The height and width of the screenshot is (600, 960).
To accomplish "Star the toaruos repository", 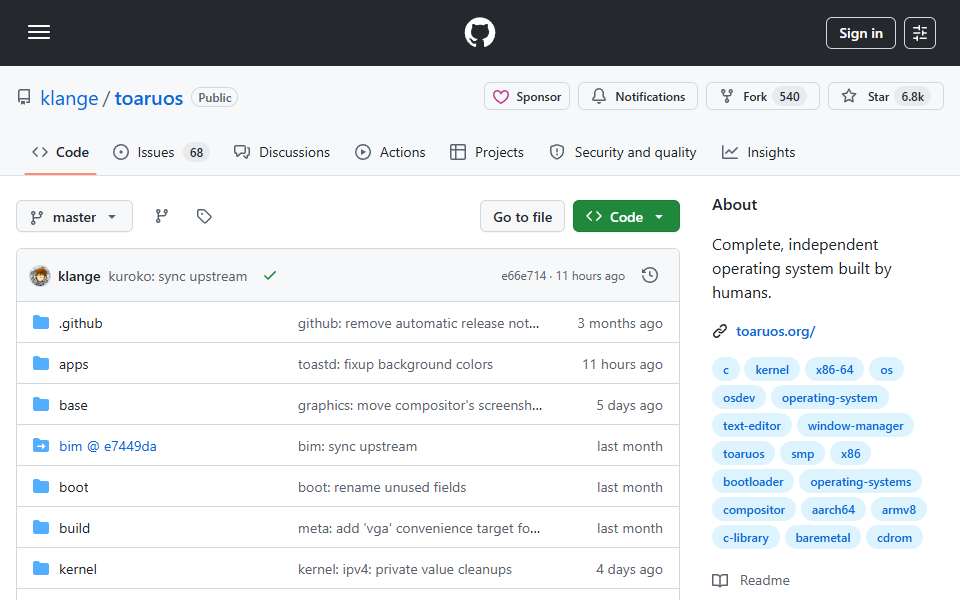I will [x=885, y=97].
